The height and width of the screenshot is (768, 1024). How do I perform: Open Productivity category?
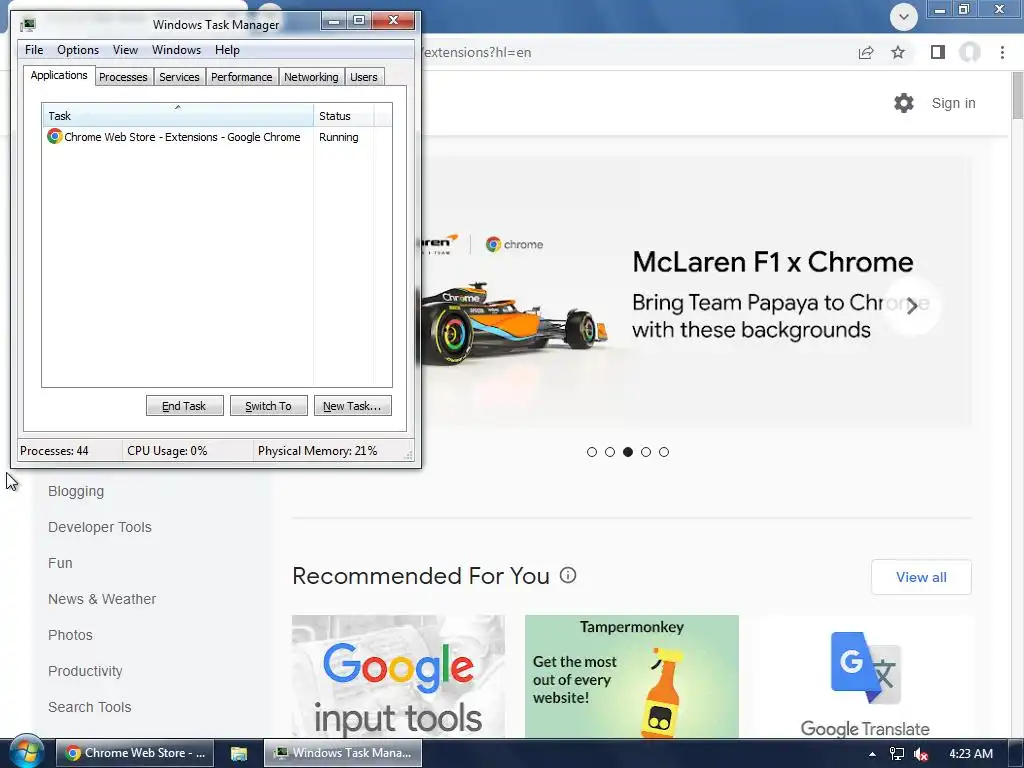[85, 671]
